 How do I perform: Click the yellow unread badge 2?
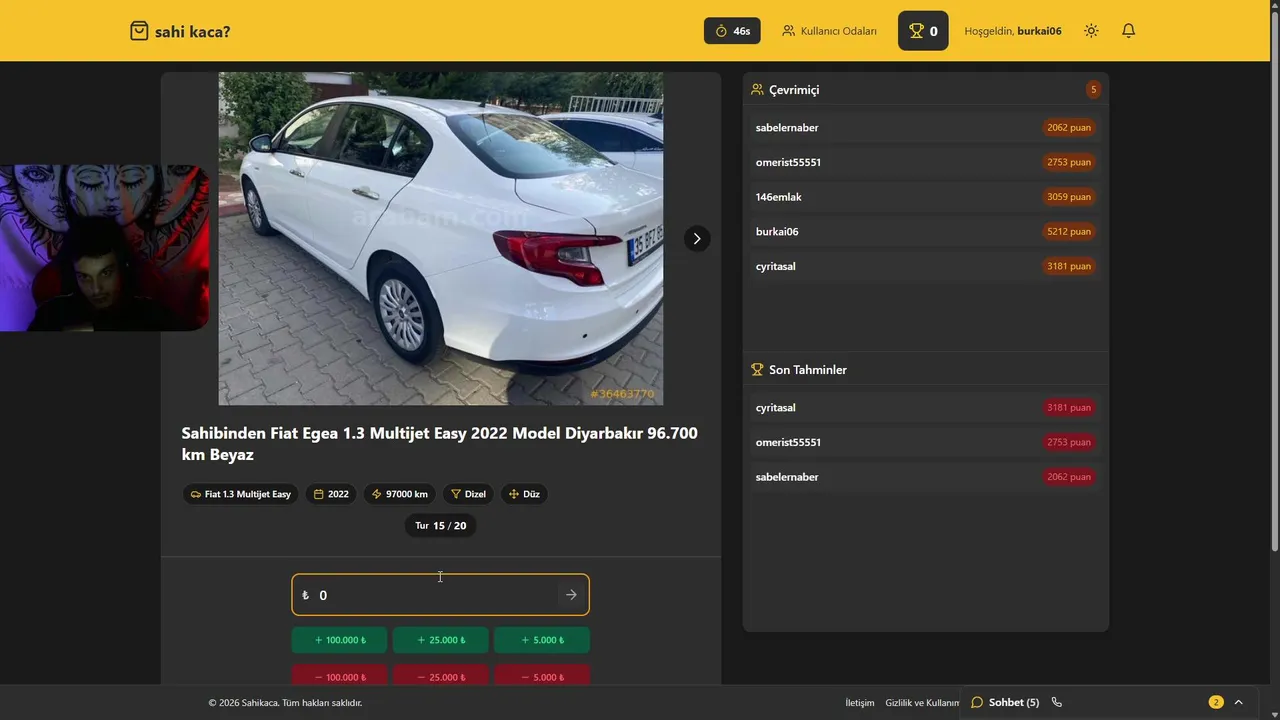tap(1216, 702)
